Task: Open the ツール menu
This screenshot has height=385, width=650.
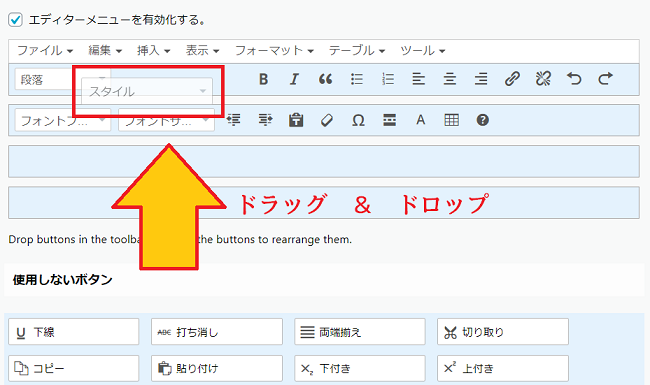Action: tap(422, 51)
